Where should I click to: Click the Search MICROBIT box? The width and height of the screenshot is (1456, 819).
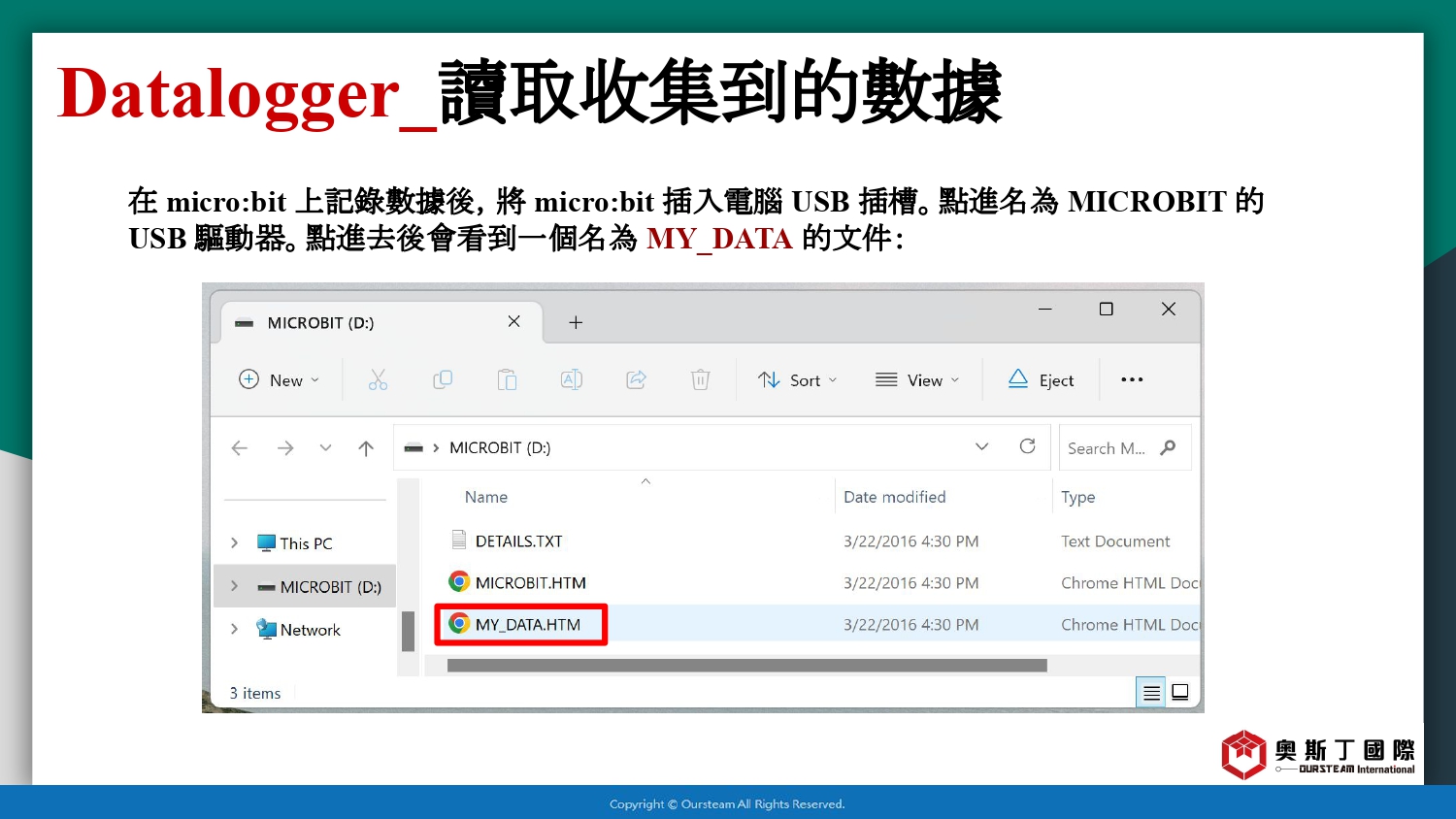point(1124,448)
